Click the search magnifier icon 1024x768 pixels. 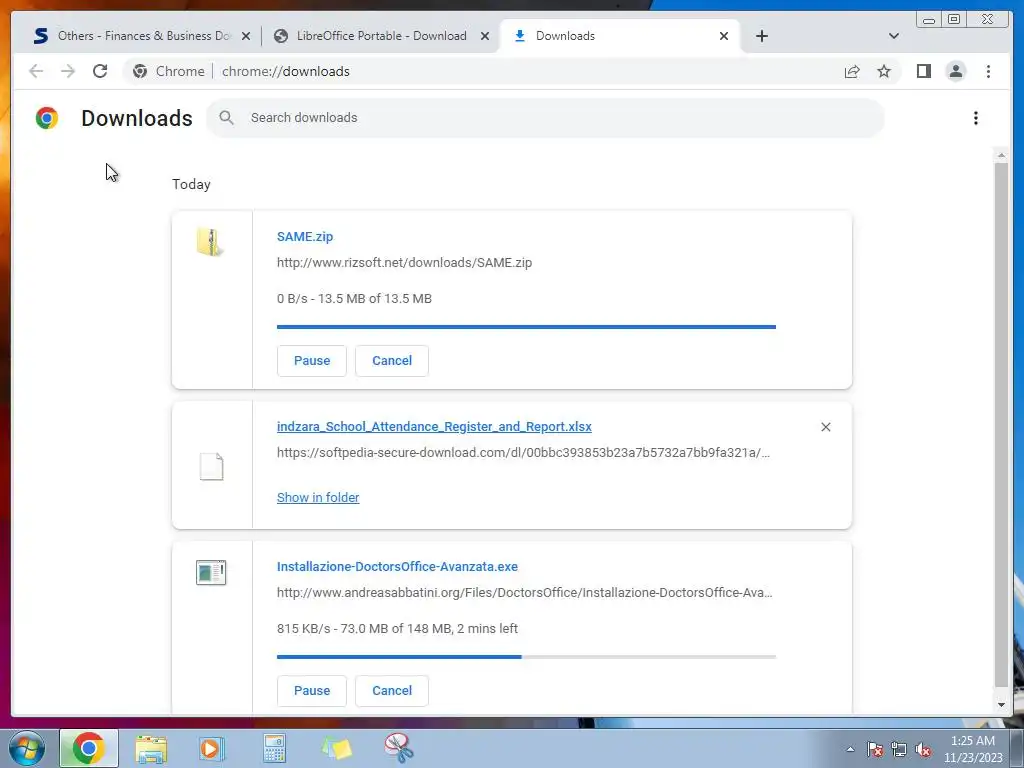tap(226, 118)
